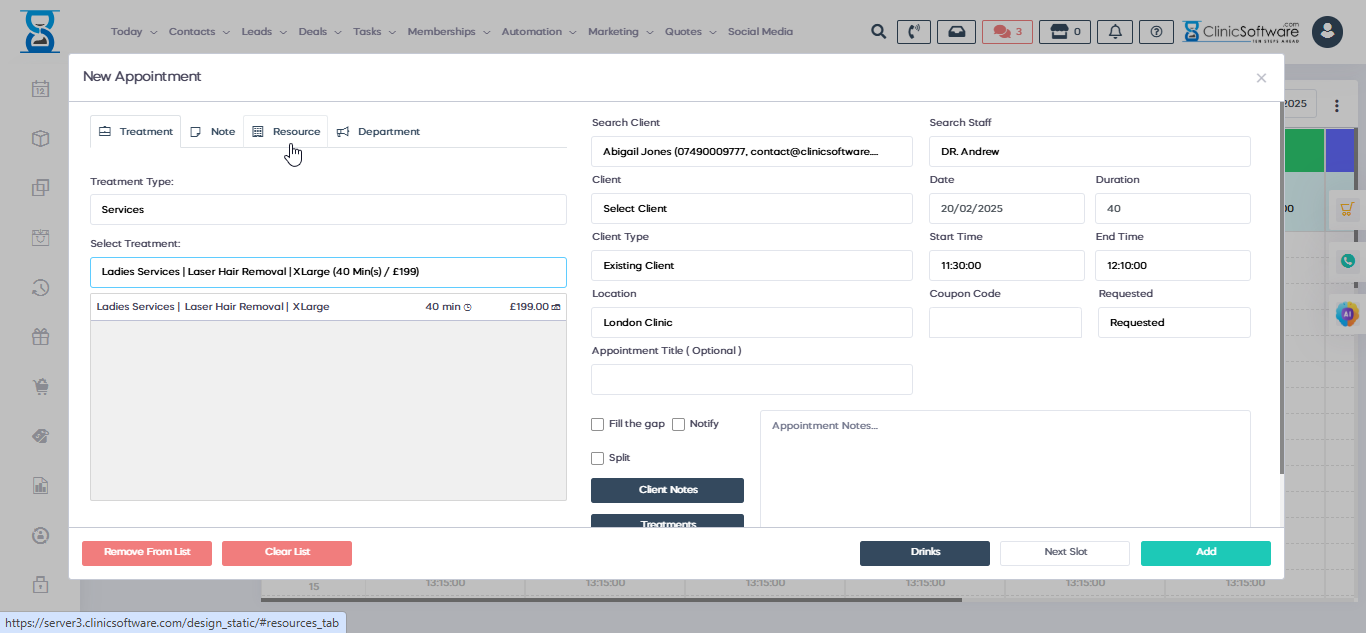Tick the Notify checkbox
The height and width of the screenshot is (633, 1366).
679,424
